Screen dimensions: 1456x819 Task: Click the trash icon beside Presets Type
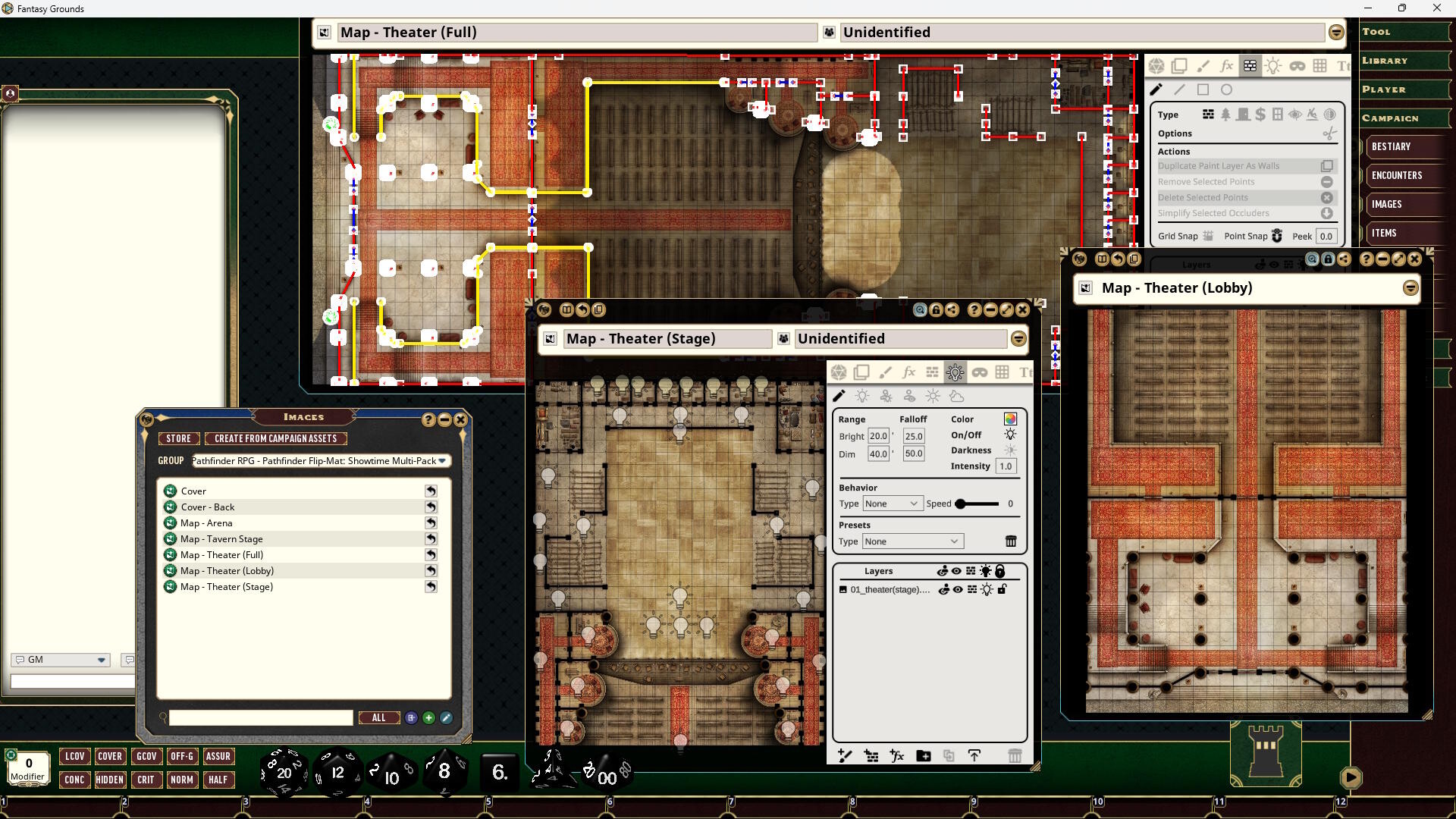[x=1011, y=541]
